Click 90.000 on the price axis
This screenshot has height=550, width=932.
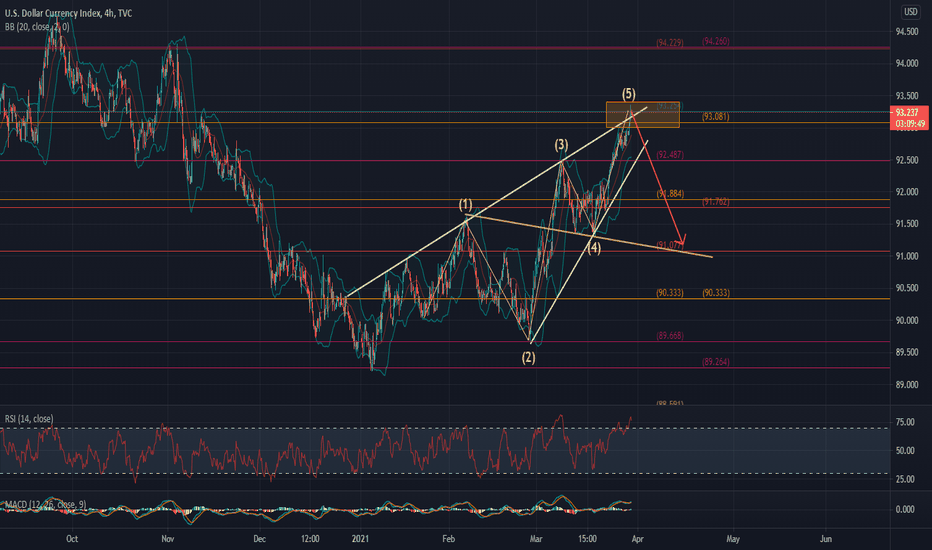pos(907,320)
